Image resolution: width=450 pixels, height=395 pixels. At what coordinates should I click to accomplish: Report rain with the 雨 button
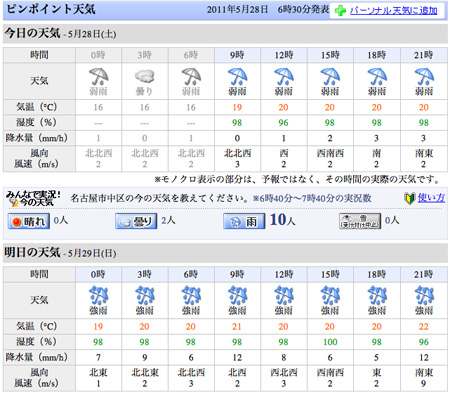pos(244,221)
